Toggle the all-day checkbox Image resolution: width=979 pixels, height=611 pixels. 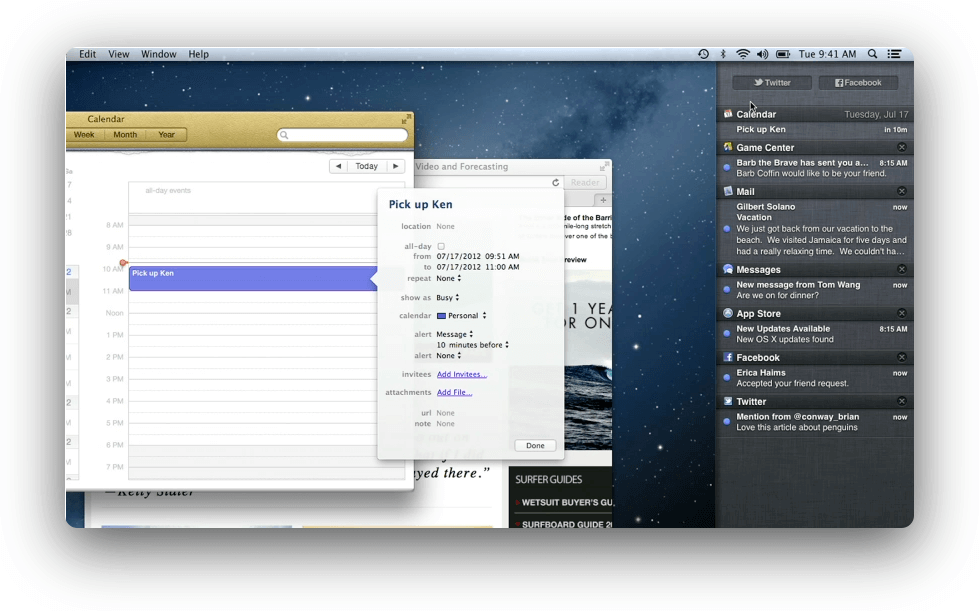tap(441, 247)
